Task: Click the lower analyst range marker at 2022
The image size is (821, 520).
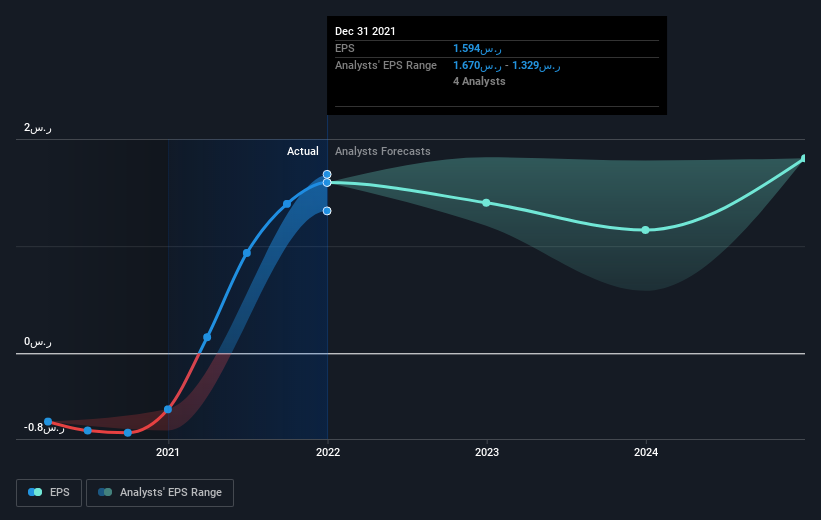Action: coord(327,211)
